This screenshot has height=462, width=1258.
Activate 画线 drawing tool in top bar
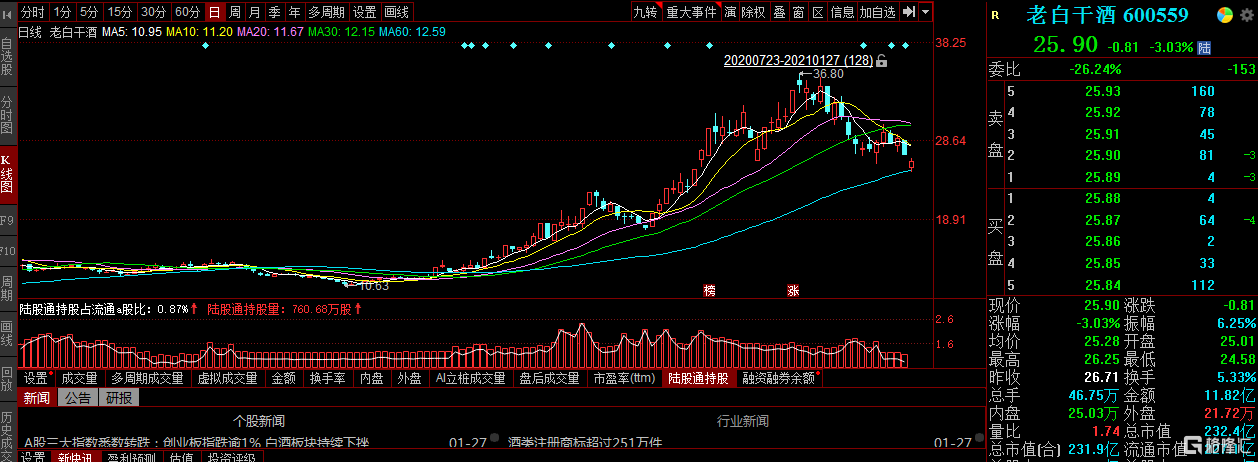click(397, 12)
